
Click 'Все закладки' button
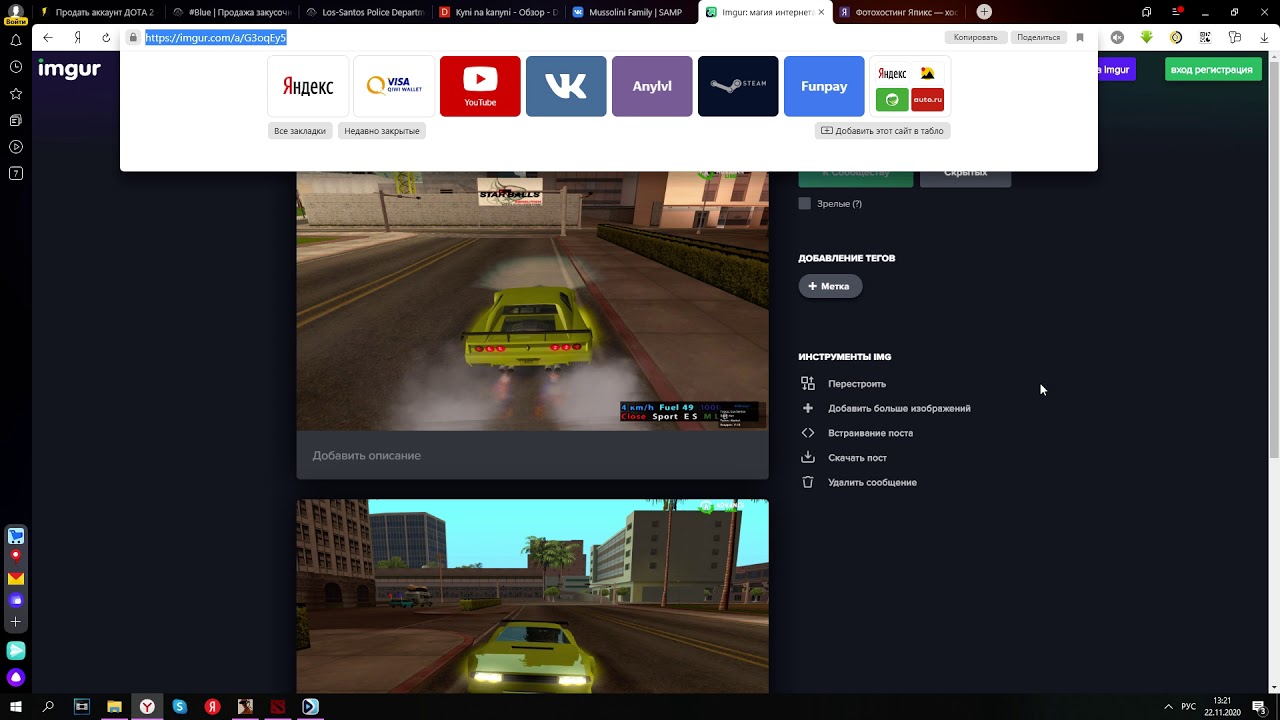pyautogui.click(x=300, y=131)
